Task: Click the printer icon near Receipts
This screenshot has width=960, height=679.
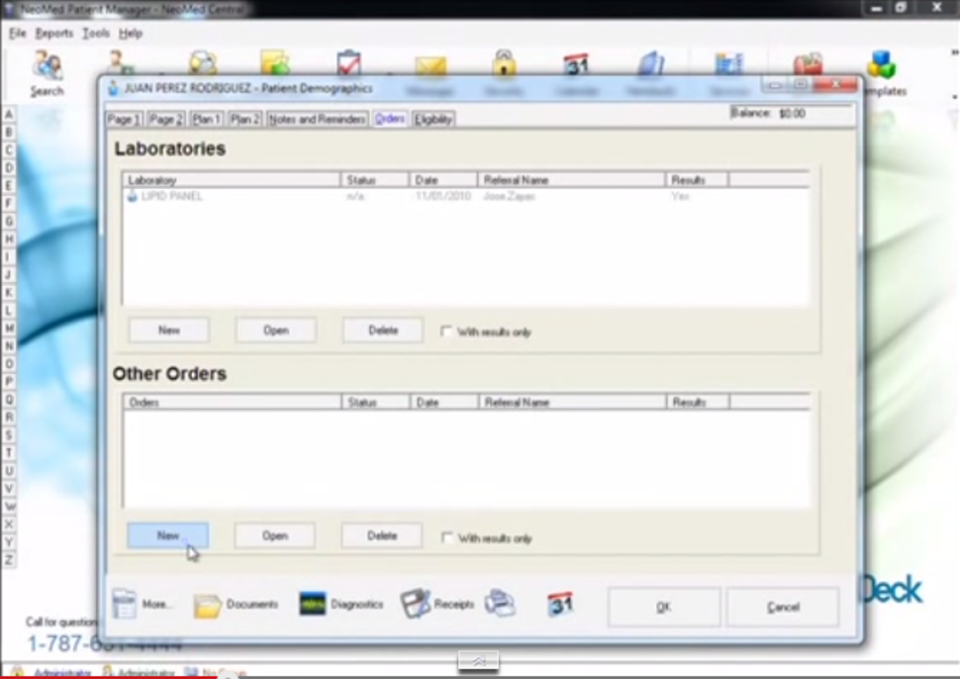Action: pyautogui.click(x=500, y=603)
